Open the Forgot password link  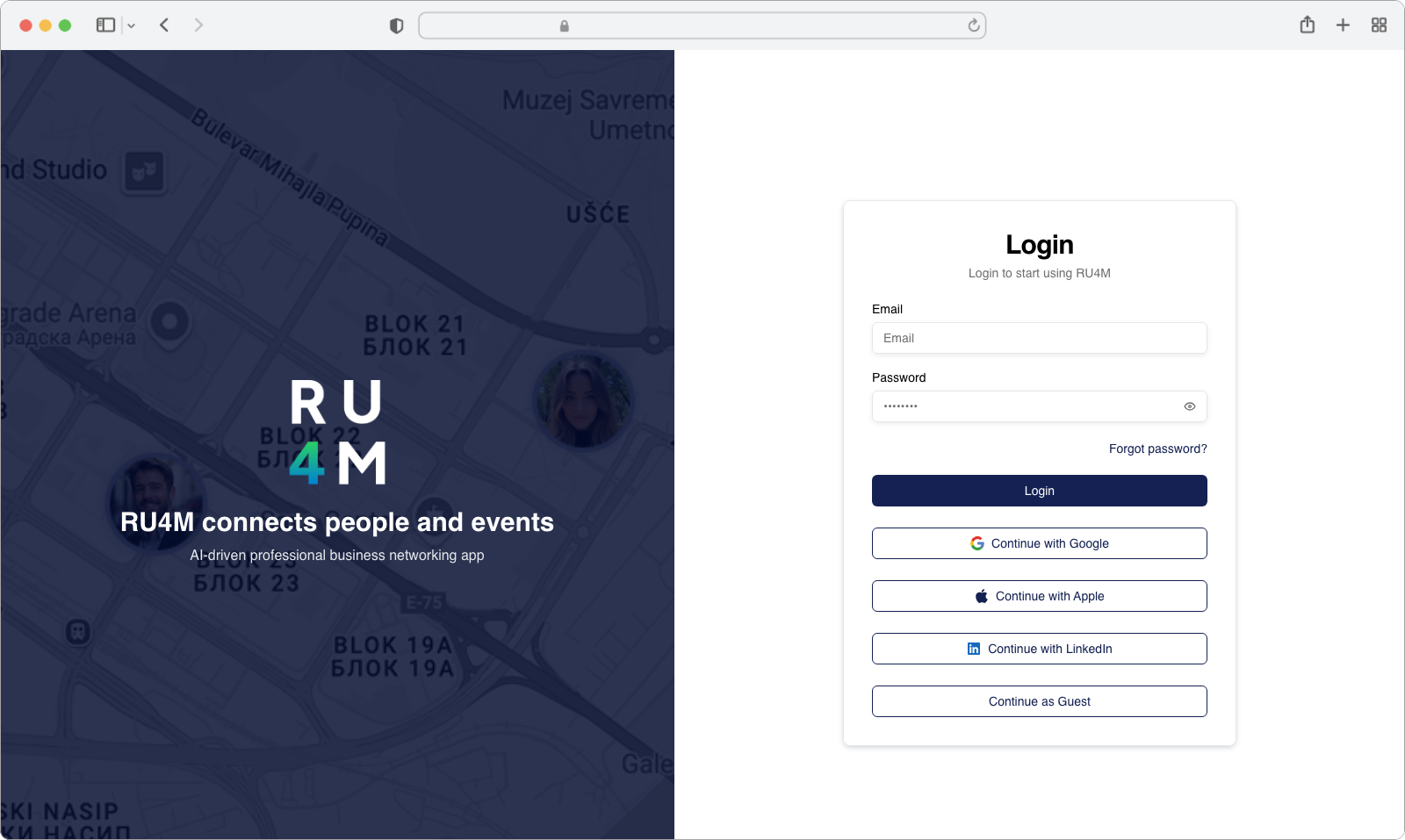pyautogui.click(x=1157, y=449)
